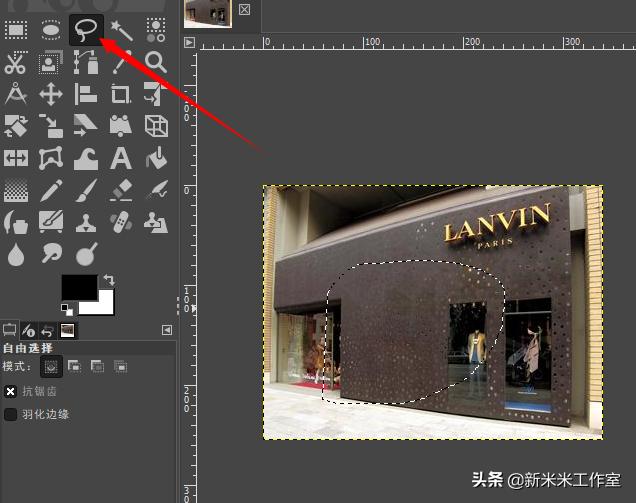
Task: Choose the Dodge/Burn tool
Action: (x=87, y=254)
